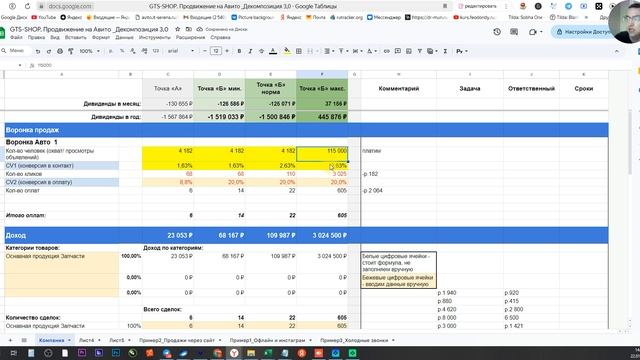
Task: Open the Компания tab dropdown arrow
Action: pyautogui.click(x=69, y=340)
